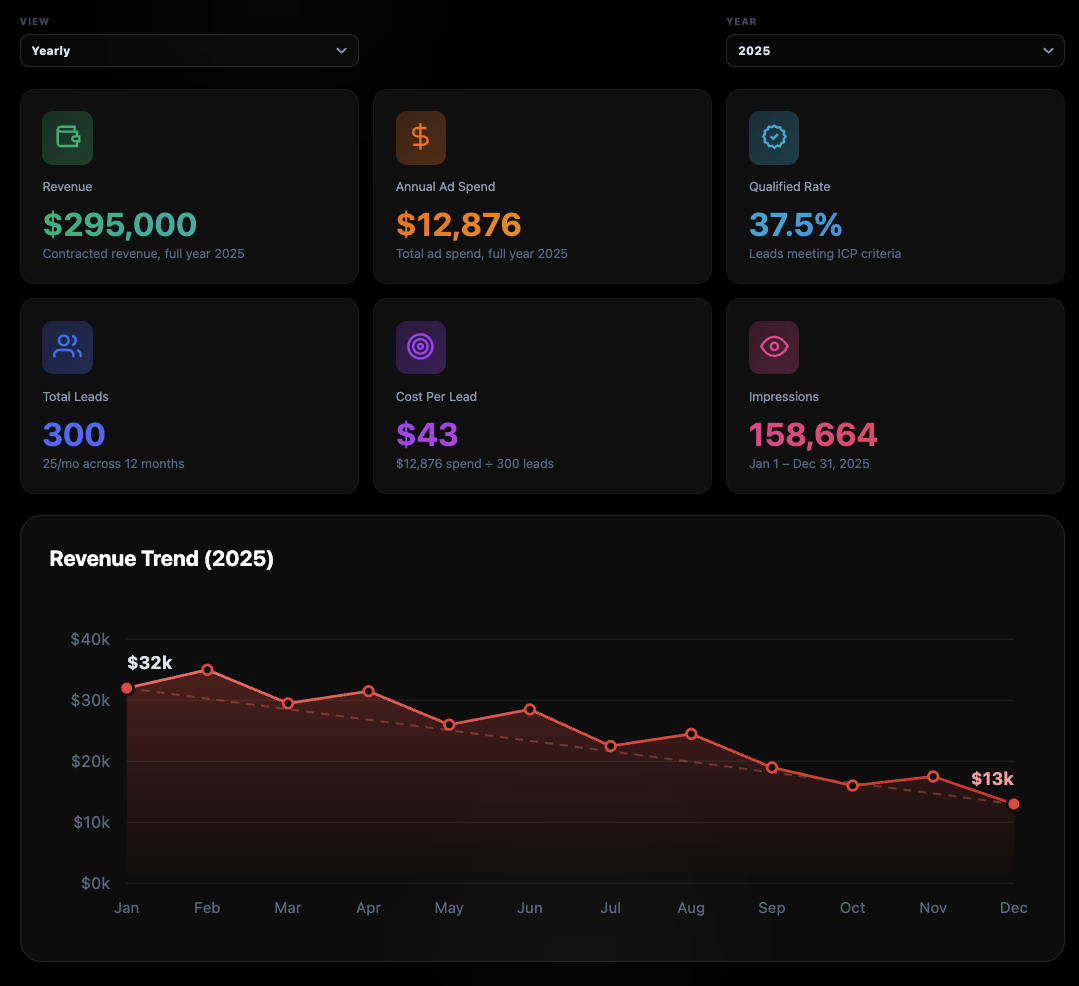
Task: Click the Jun x-axis label
Action: [530, 908]
